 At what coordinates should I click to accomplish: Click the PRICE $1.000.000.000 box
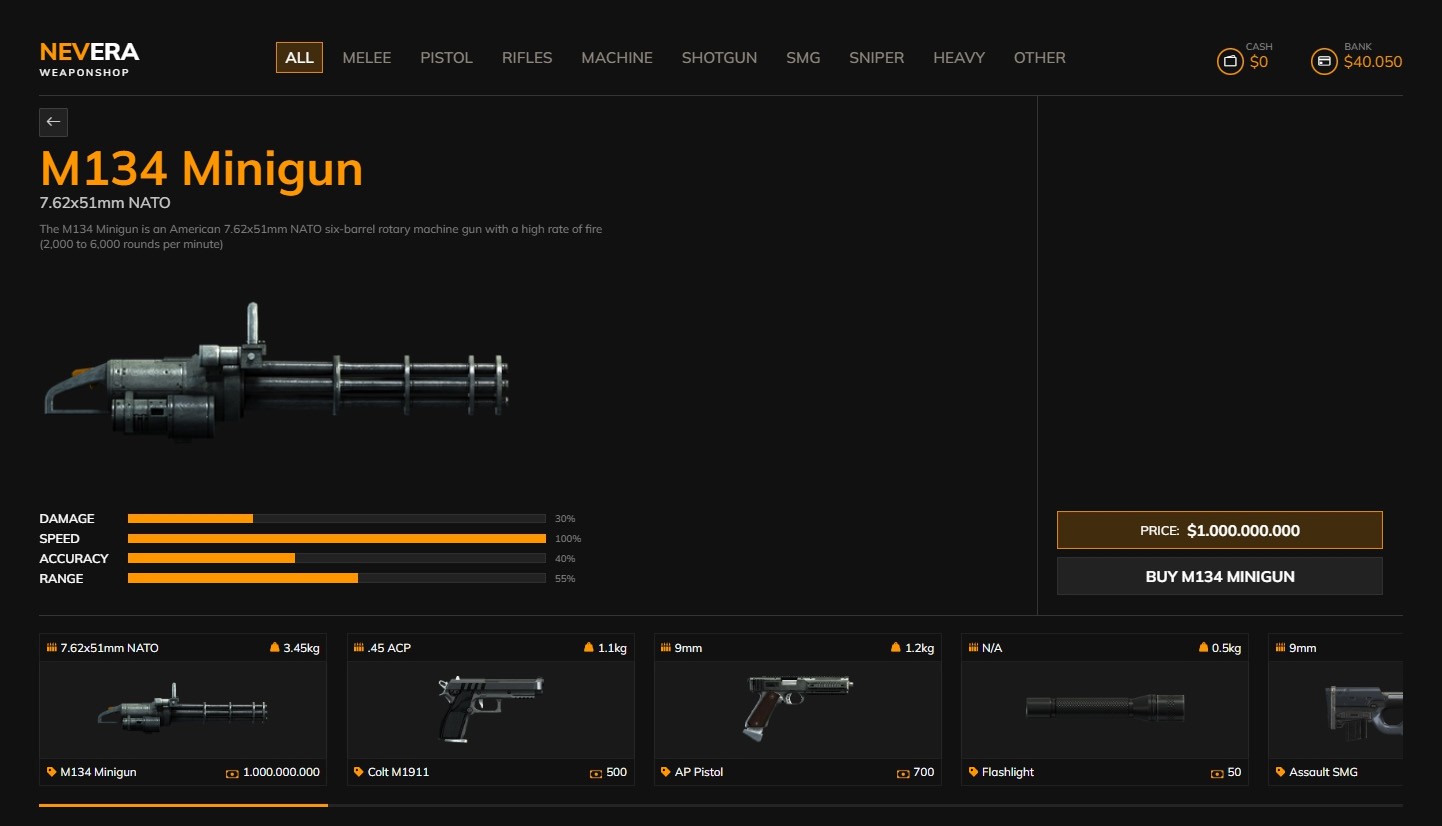click(1220, 530)
